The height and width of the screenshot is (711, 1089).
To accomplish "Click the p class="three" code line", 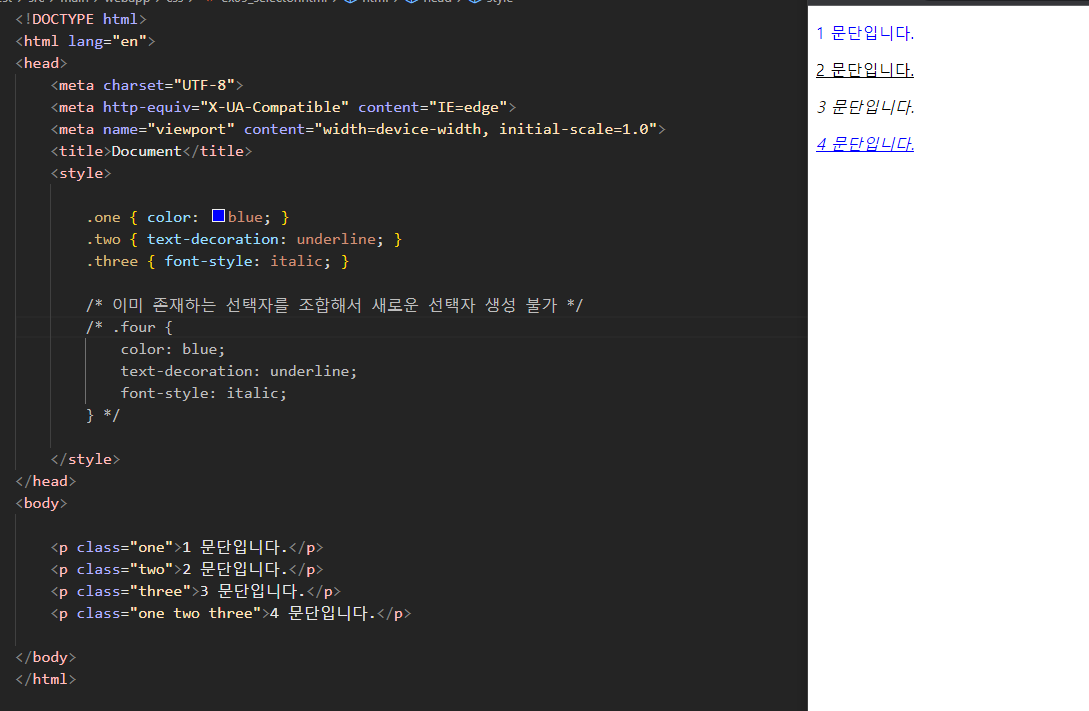I will (x=196, y=592).
